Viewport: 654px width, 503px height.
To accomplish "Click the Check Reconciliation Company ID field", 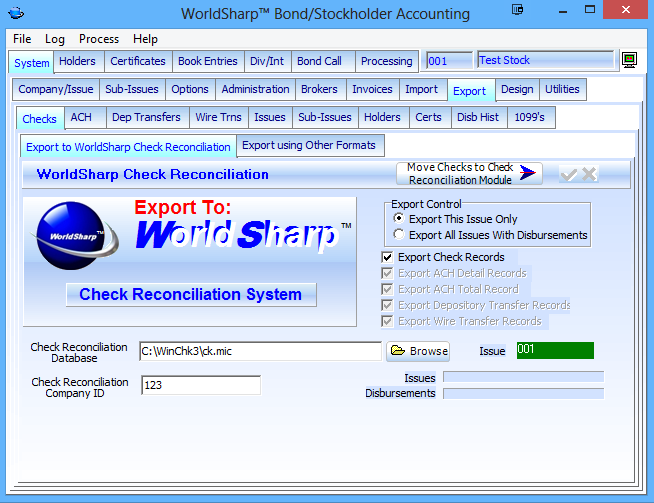I will [201, 385].
